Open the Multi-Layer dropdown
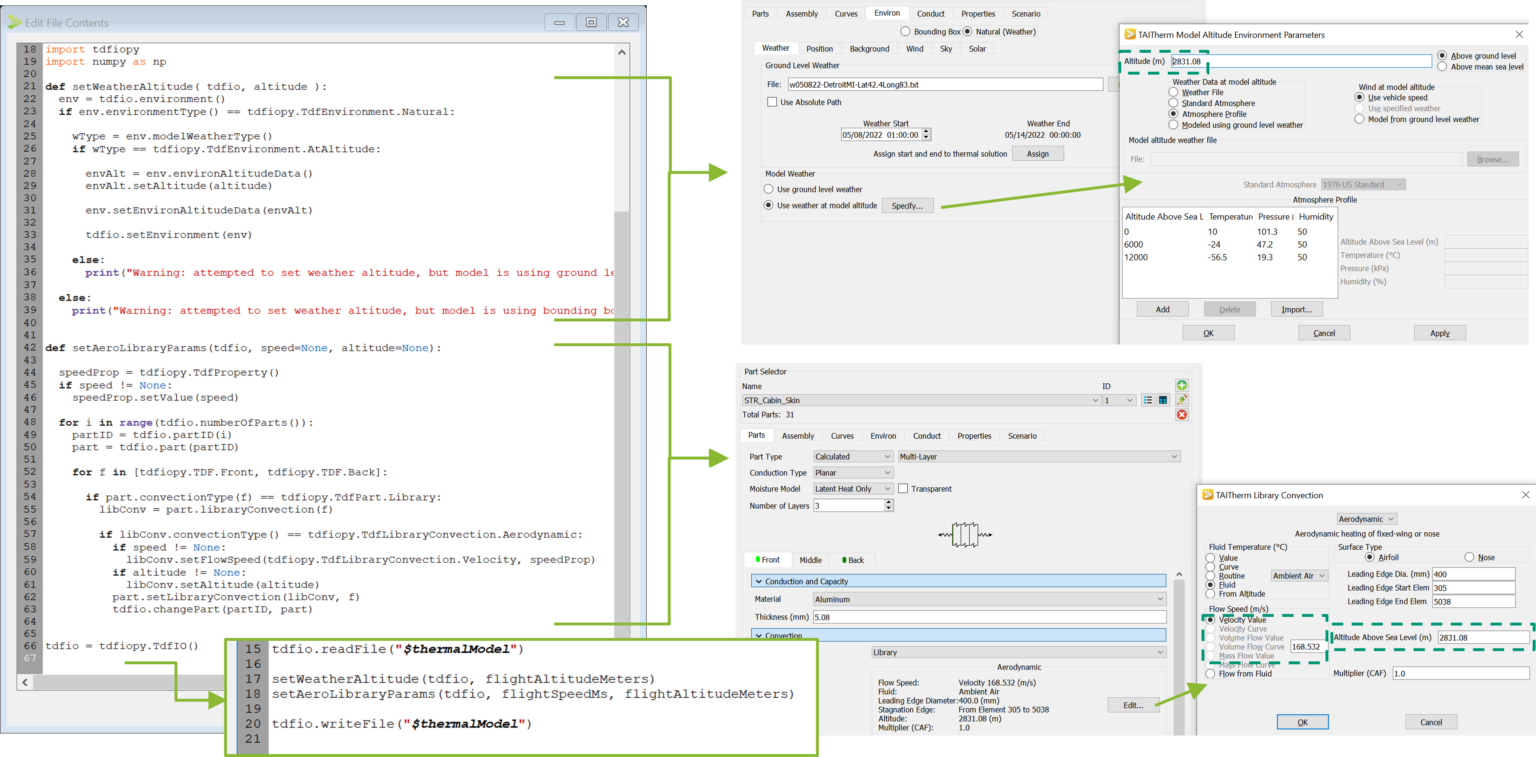Image resolution: width=1536 pixels, height=757 pixels. coord(1039,457)
